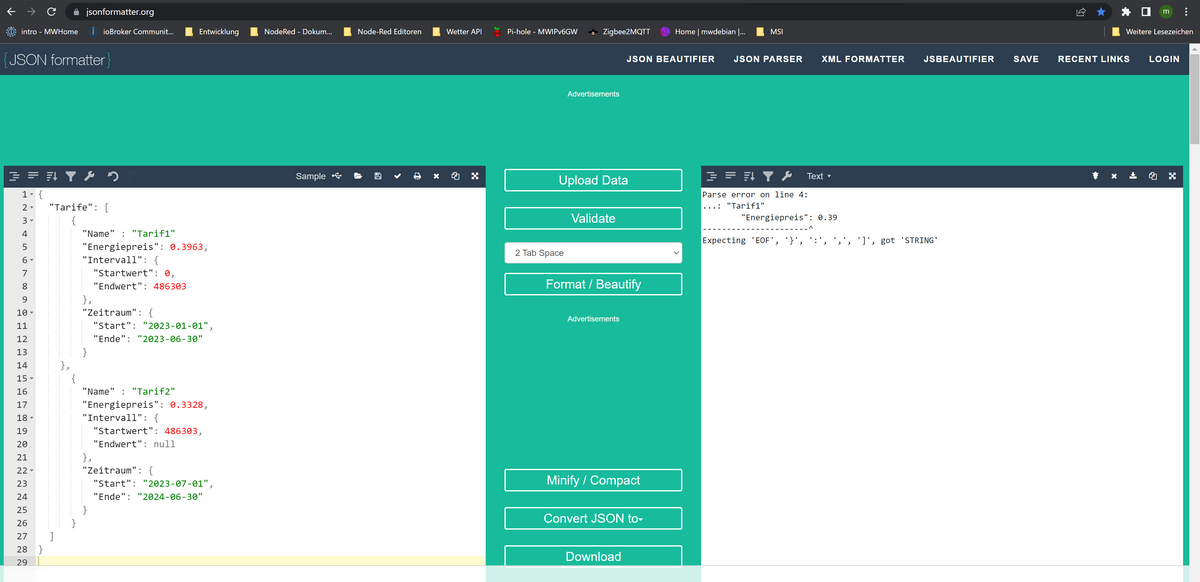The height and width of the screenshot is (582, 1200).
Task: Open the JSBeautifier menu item
Action: point(959,59)
